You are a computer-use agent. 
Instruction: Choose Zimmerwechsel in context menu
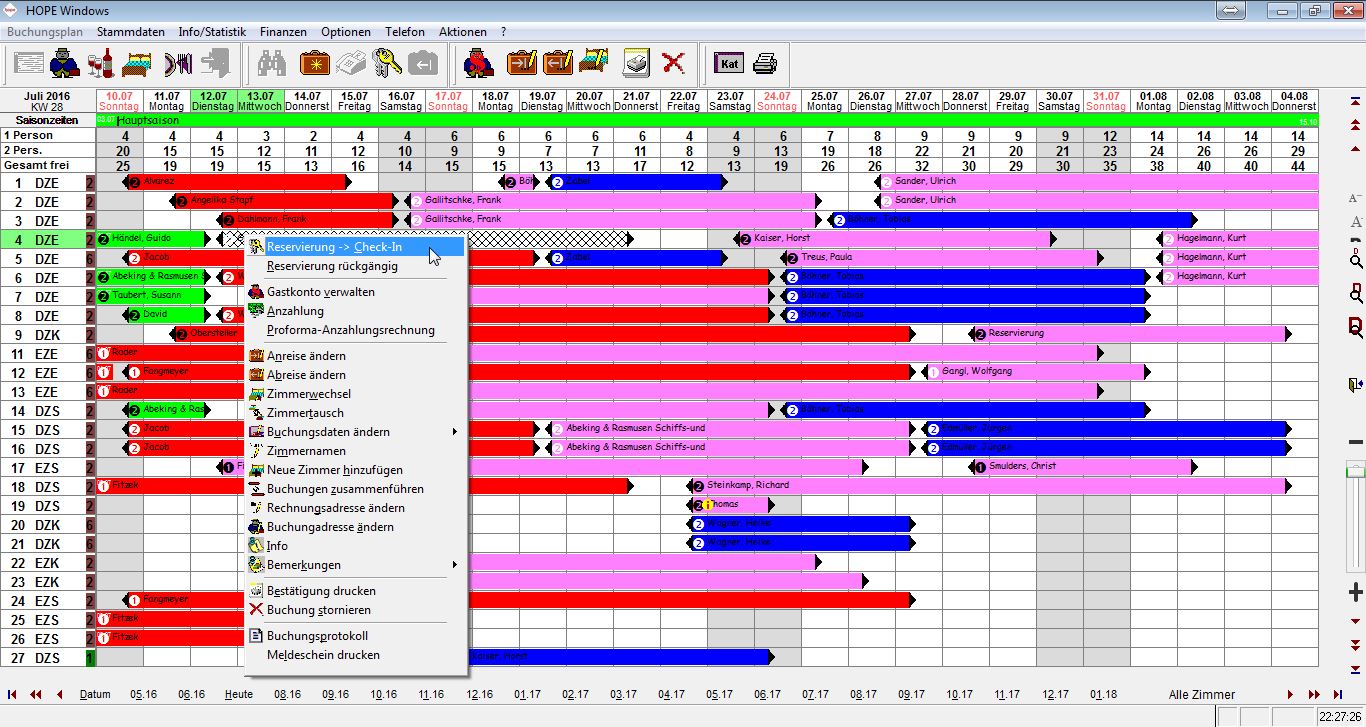coord(356,394)
